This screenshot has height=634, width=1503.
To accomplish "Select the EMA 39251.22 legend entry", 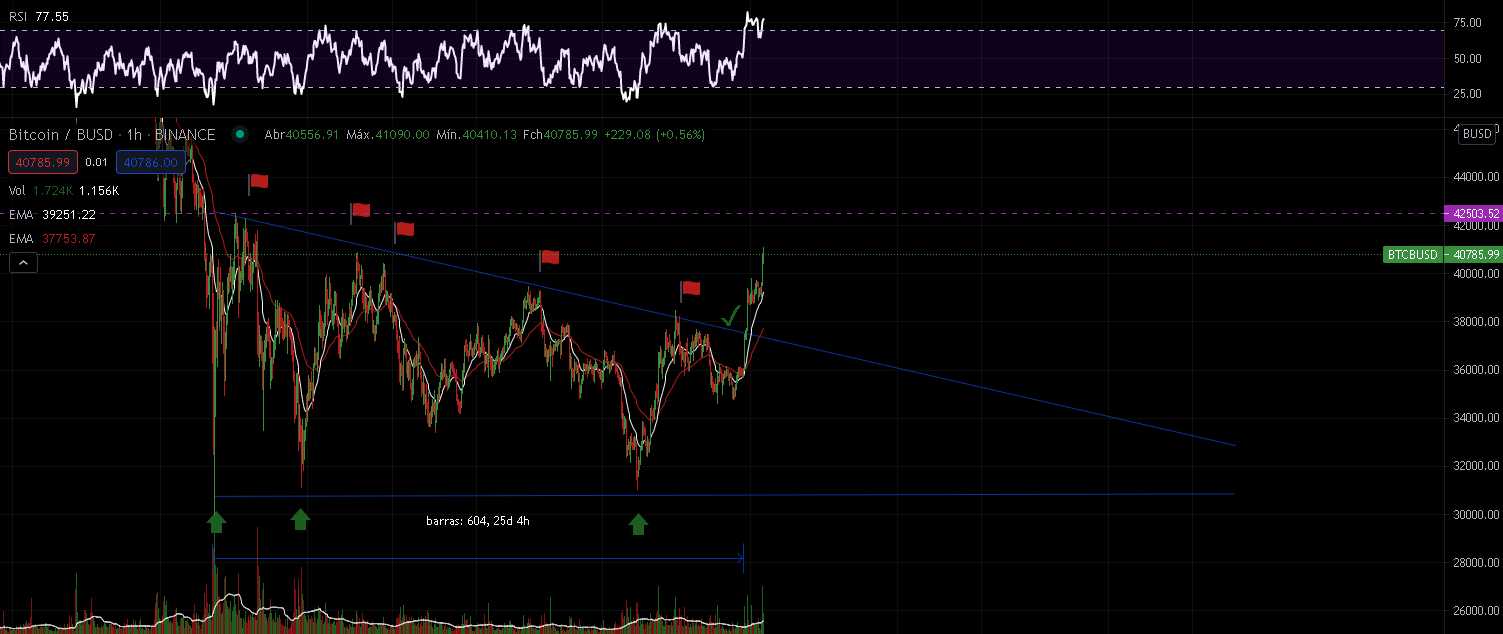I will [x=52, y=214].
